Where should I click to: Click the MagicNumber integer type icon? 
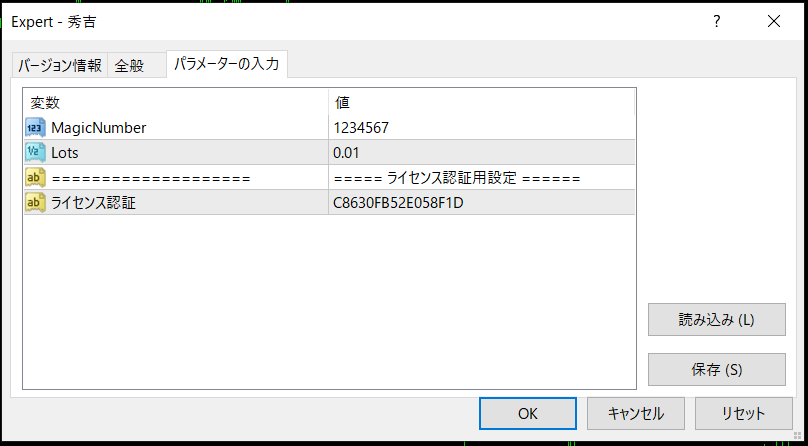pyautogui.click(x=35, y=128)
